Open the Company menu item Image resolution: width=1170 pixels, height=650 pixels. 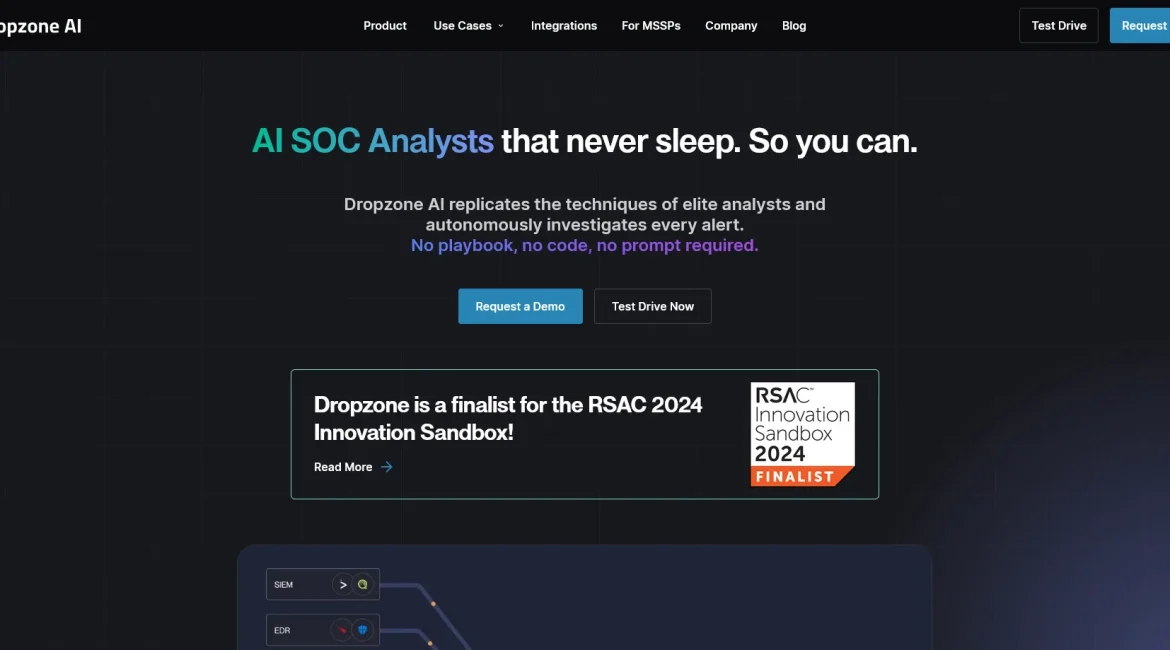coord(731,26)
